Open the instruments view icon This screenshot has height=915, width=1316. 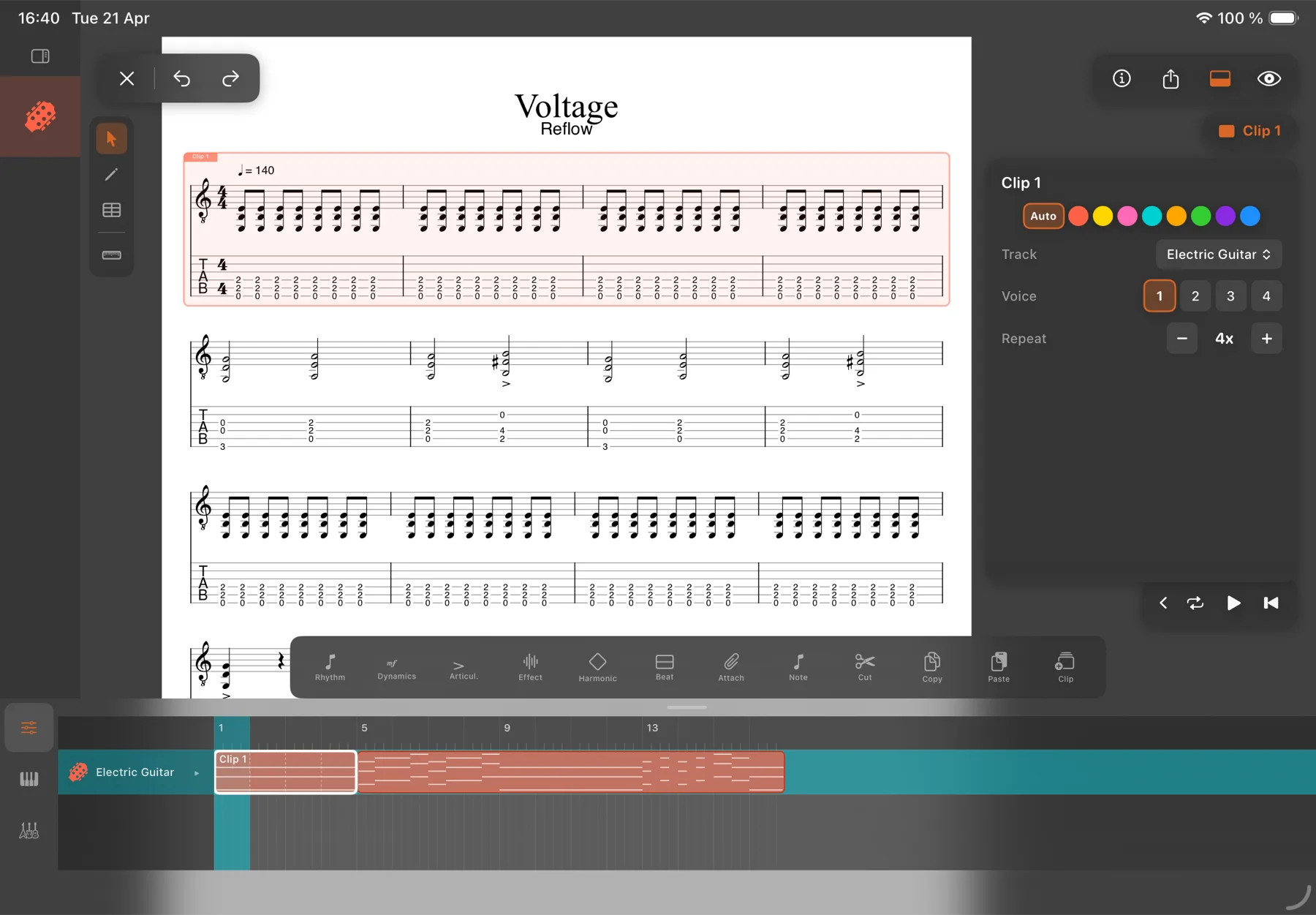coord(29,831)
